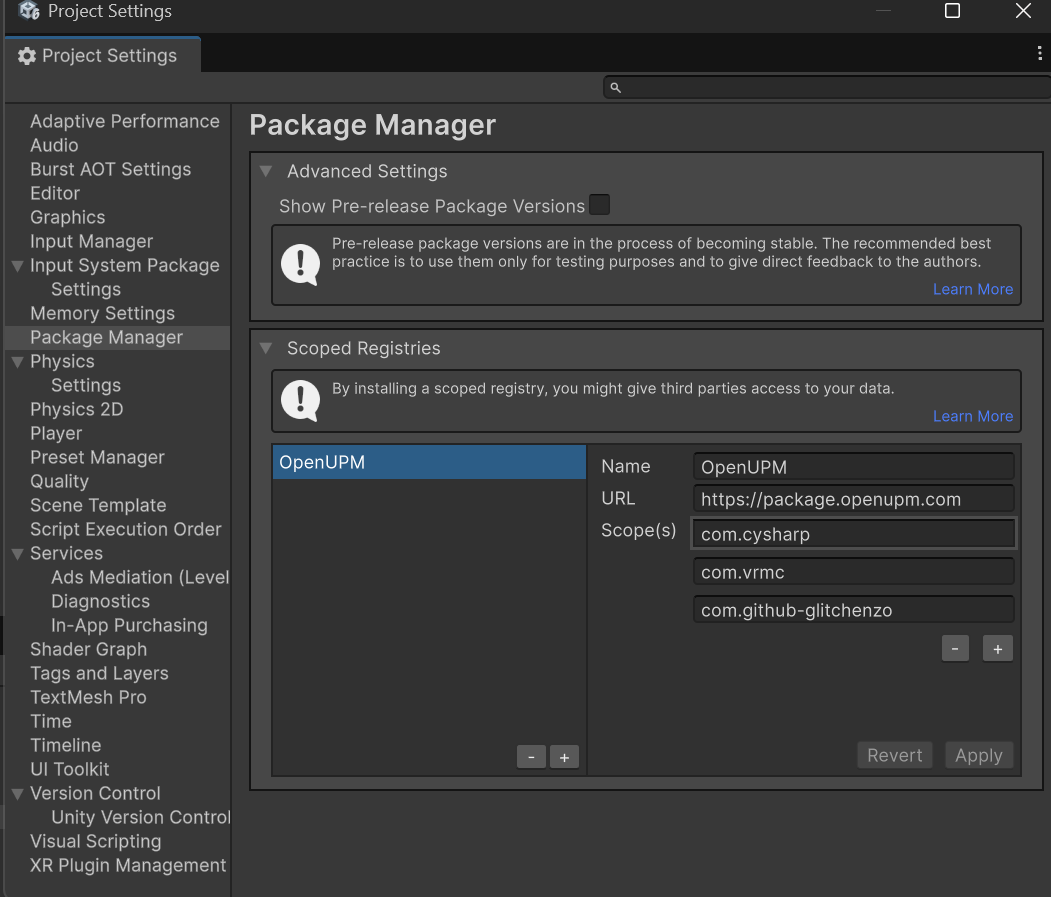This screenshot has width=1051, height=897.
Task: Select the Project Settings tab
Action: (x=103, y=56)
